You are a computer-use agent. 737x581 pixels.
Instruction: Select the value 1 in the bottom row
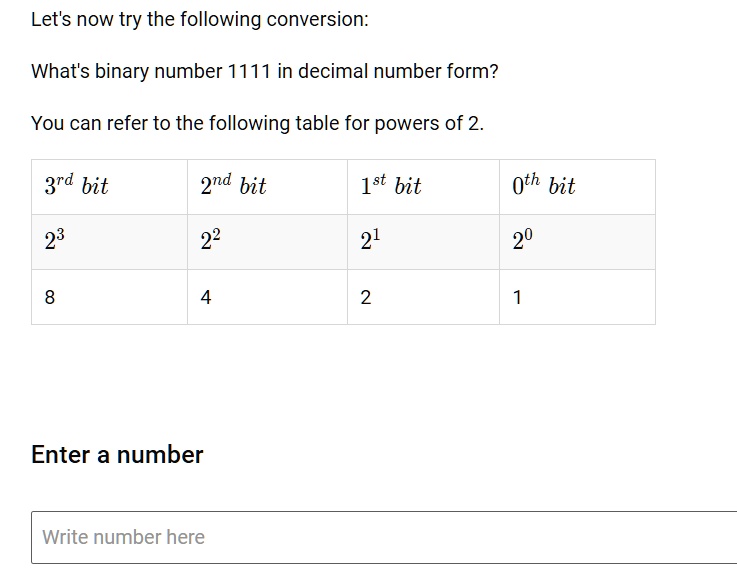517,297
